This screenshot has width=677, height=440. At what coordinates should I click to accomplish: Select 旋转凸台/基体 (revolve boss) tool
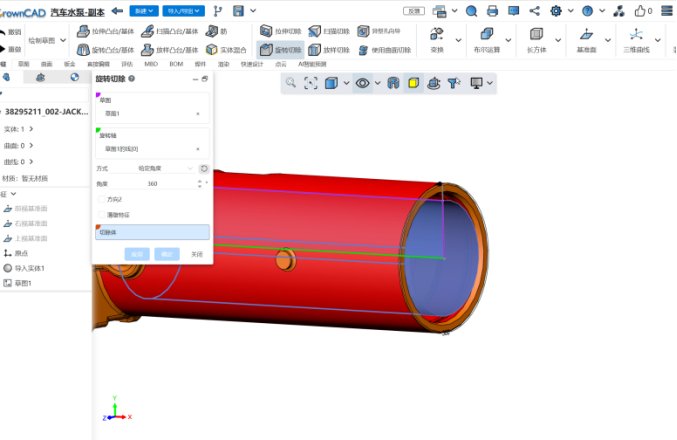click(106, 50)
